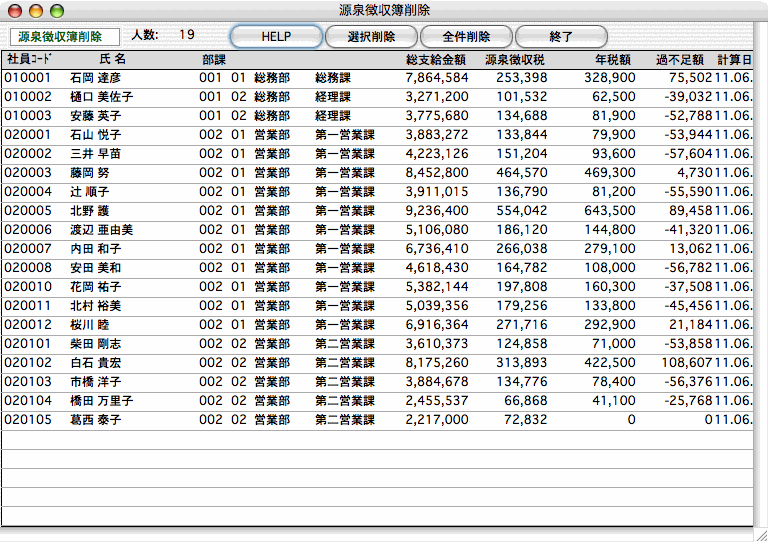Click 第二営業課 in 柴田 剛志 row
Image resolution: width=768 pixels, height=542 pixels.
pyautogui.click(x=344, y=344)
